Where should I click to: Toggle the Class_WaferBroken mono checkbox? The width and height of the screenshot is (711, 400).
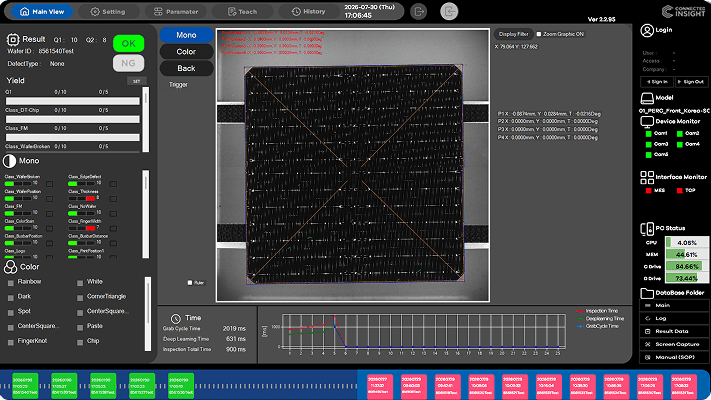(x=49, y=184)
